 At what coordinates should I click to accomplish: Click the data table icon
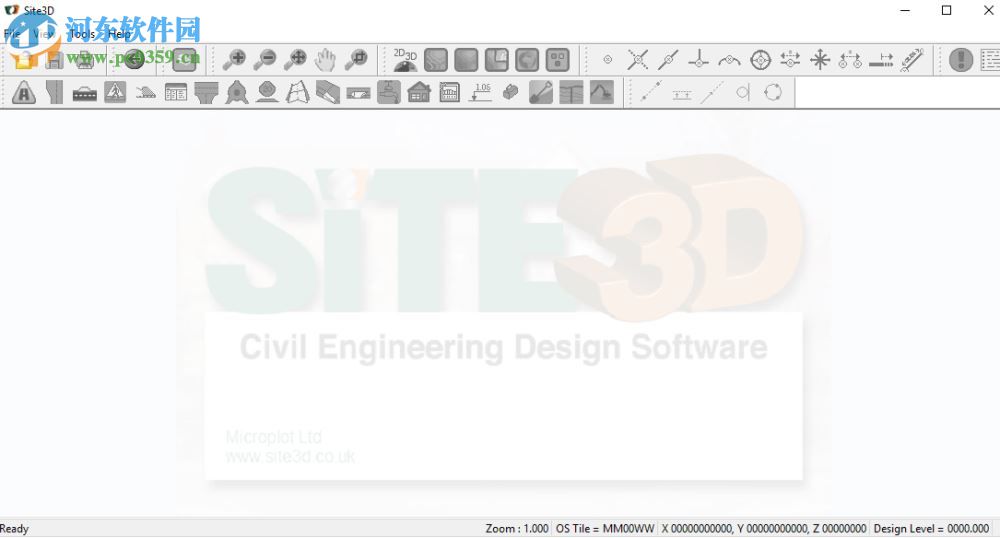pos(176,92)
